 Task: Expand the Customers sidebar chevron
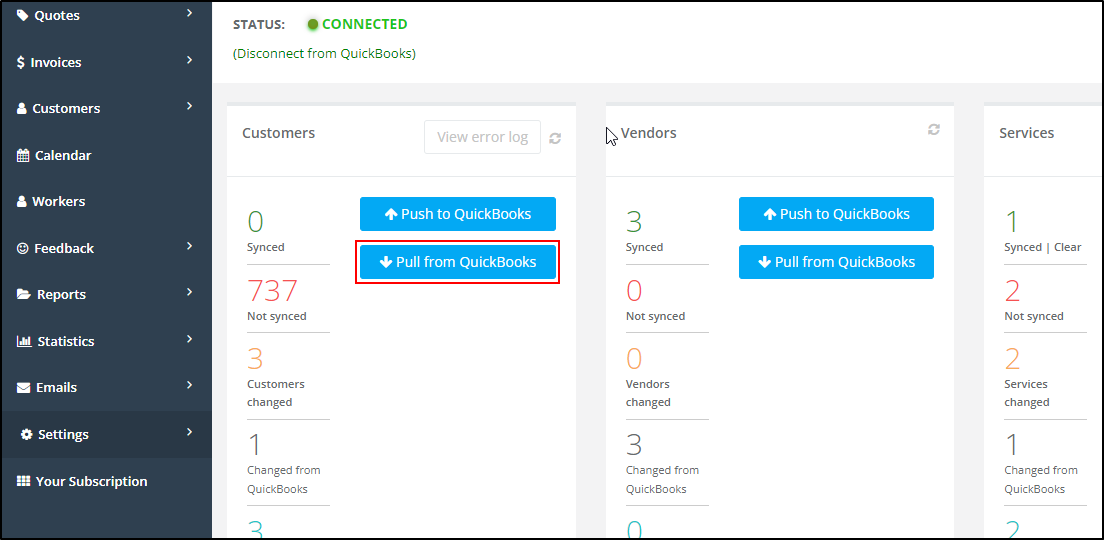point(189,106)
